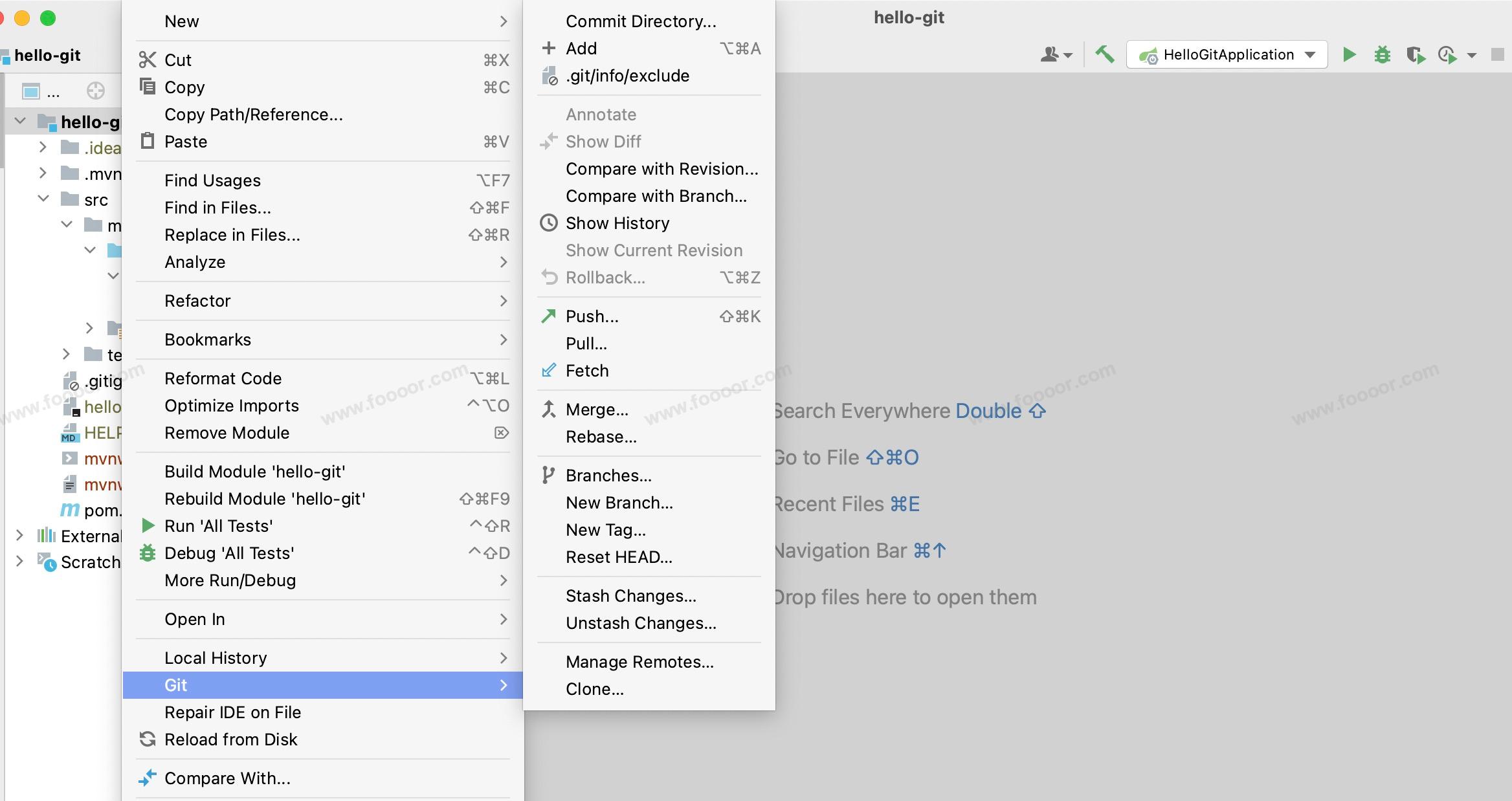
Task: Select pom file in project tree
Action: point(100,510)
